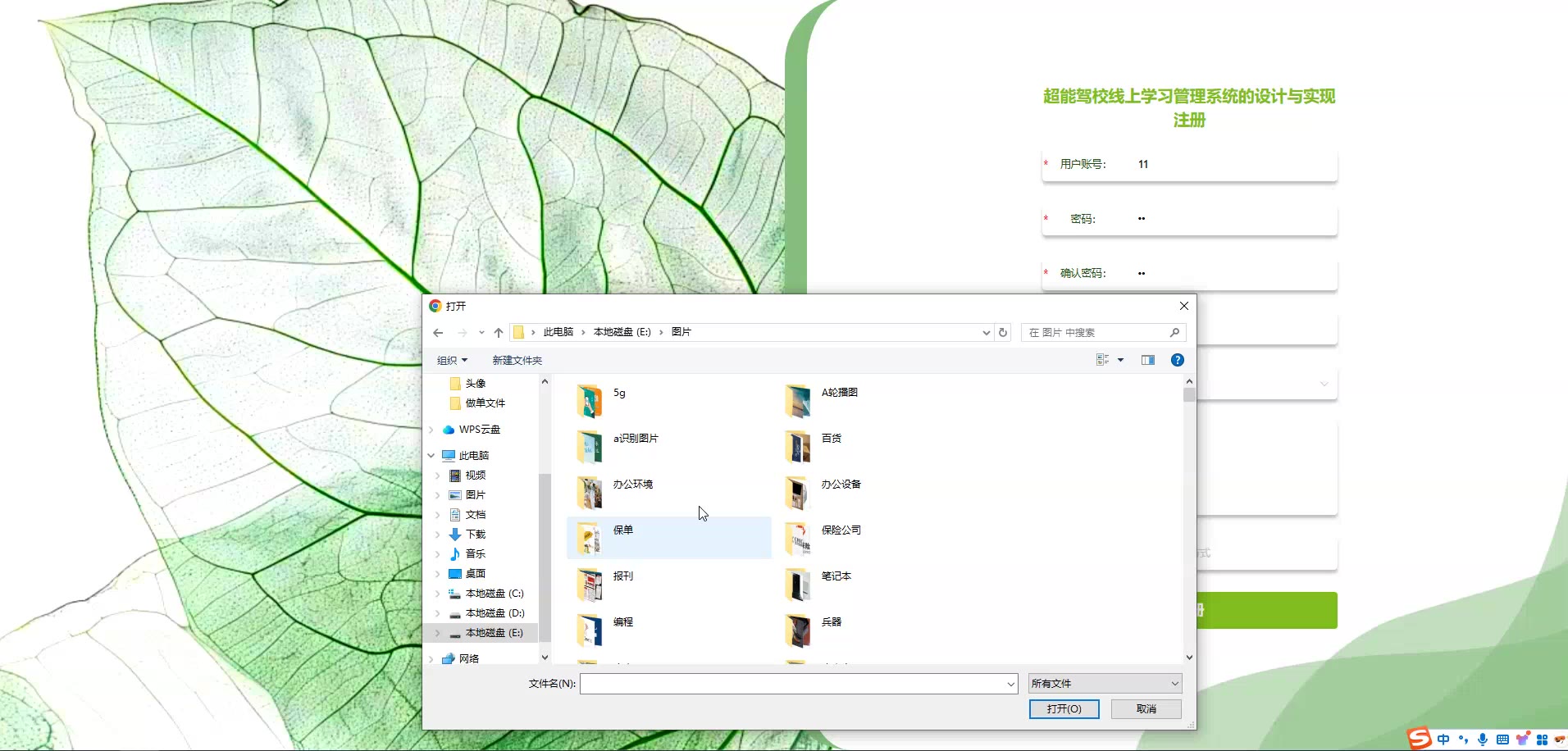Select the 兵器 folder icon
Image resolution: width=1568 pixels, height=751 pixels.
tap(798, 630)
